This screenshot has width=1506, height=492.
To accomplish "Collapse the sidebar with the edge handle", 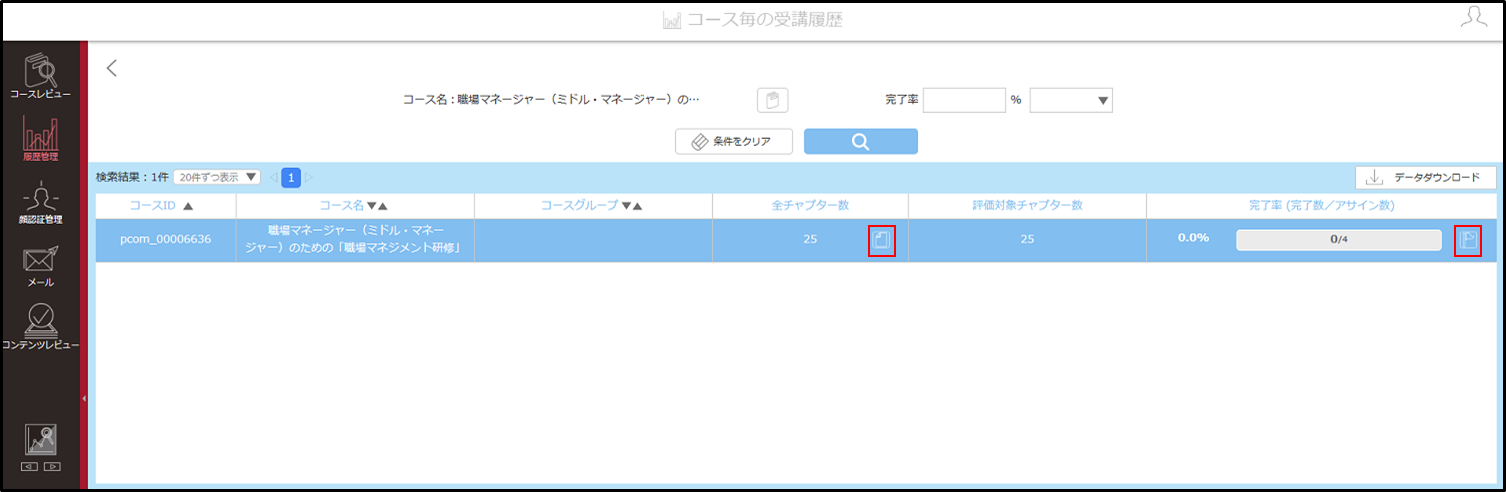I will [84, 398].
